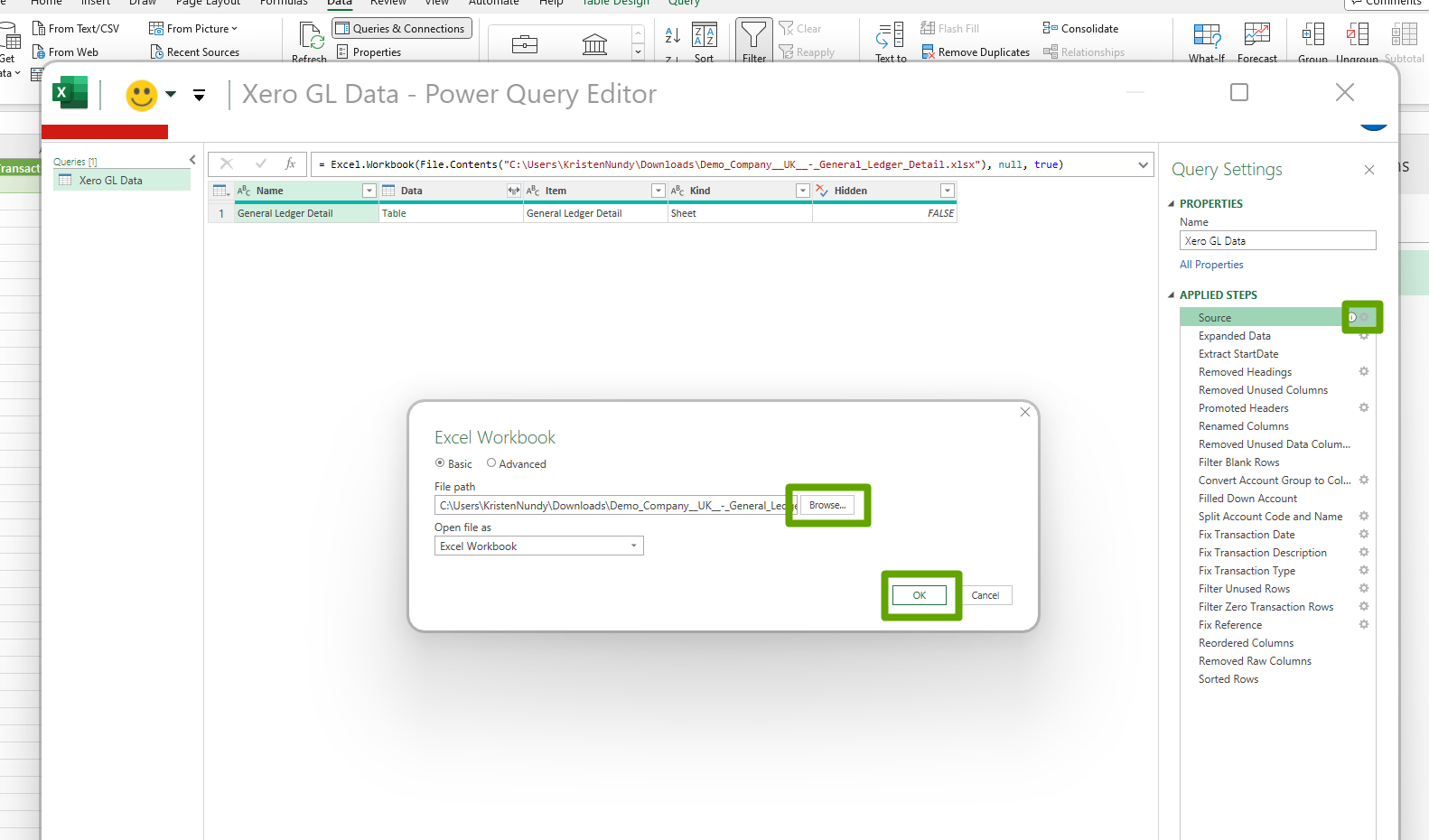1429x840 pixels.
Task: Open the Item column filter dropdown
Action: 658,191
